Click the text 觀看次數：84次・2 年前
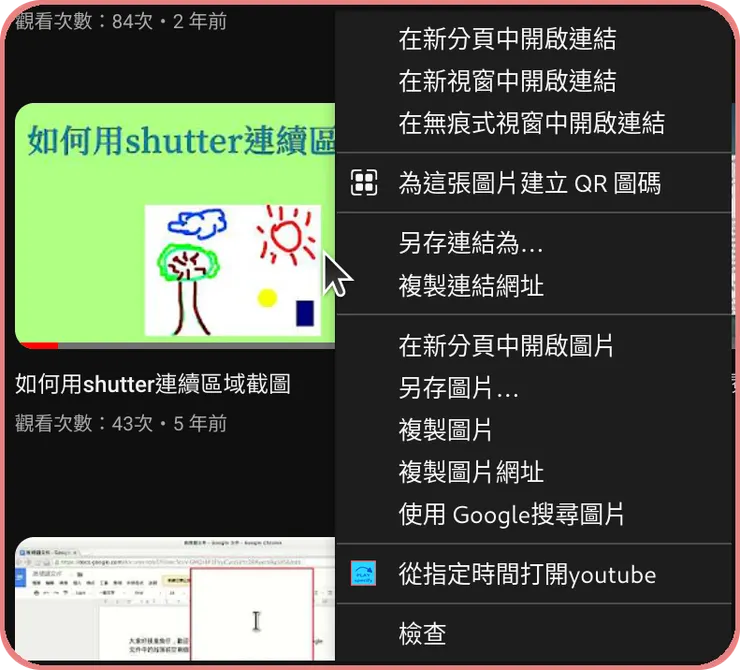740x670 pixels. pyautogui.click(x=121, y=21)
